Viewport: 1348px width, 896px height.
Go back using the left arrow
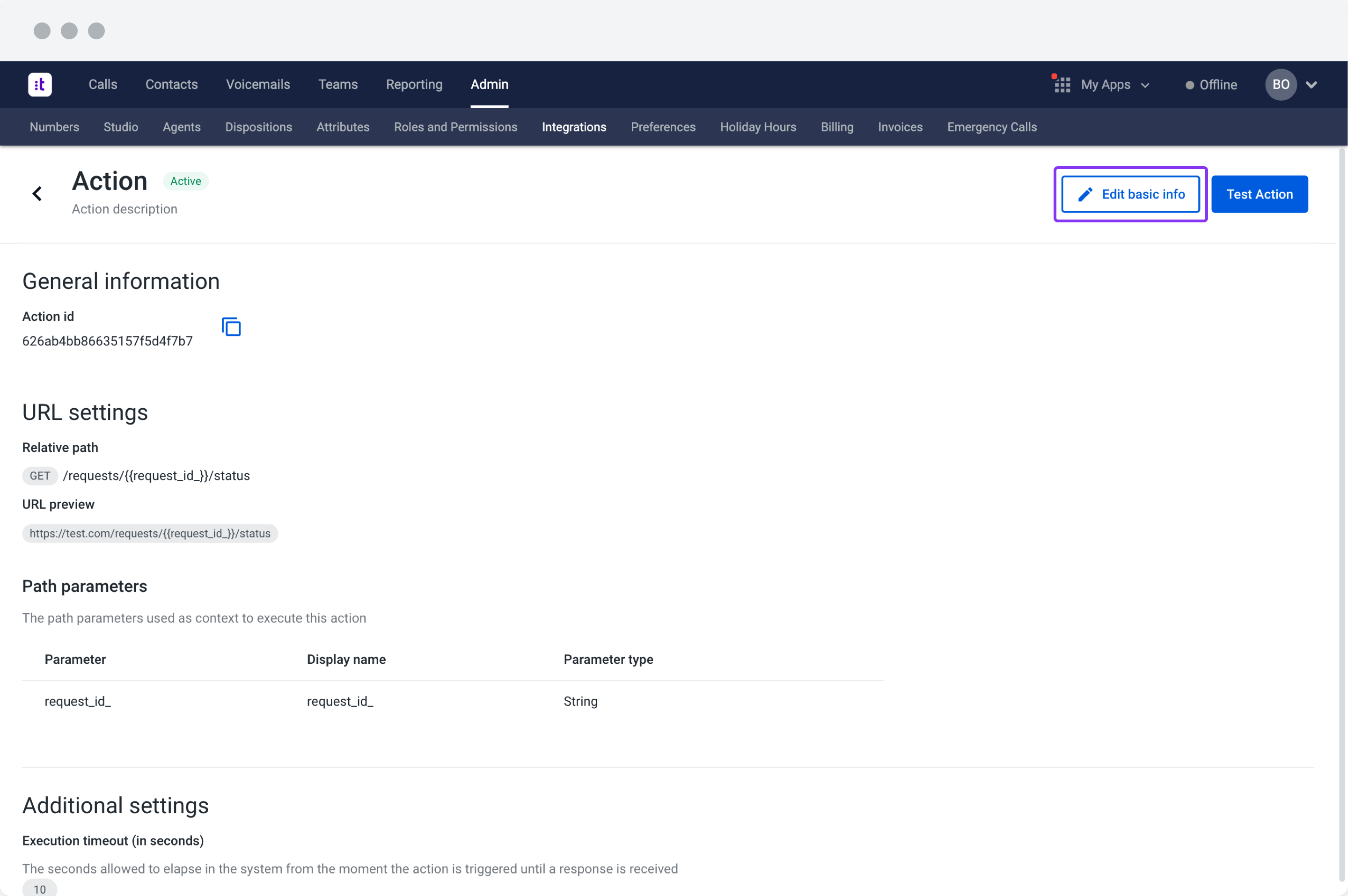coord(37,194)
